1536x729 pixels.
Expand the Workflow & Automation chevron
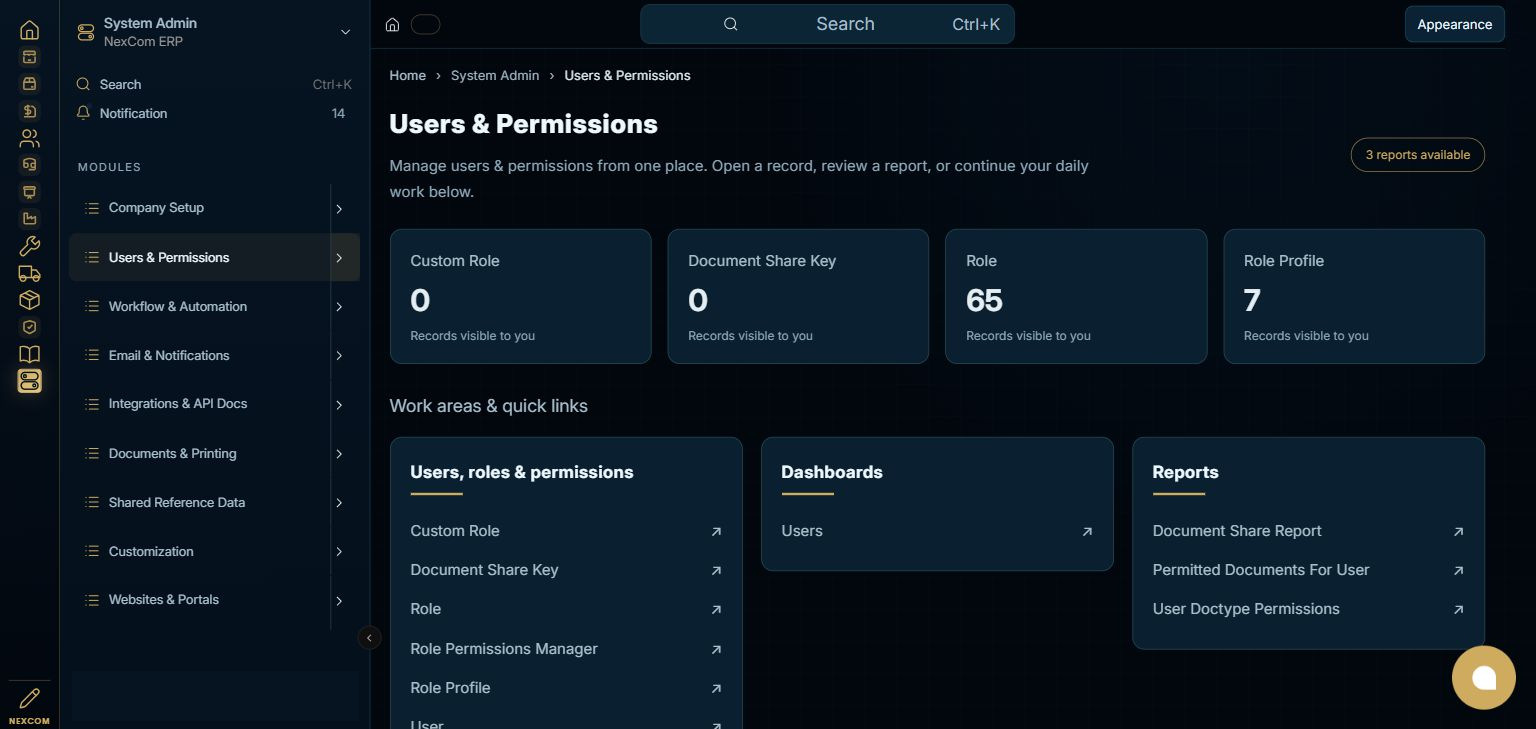click(x=339, y=307)
